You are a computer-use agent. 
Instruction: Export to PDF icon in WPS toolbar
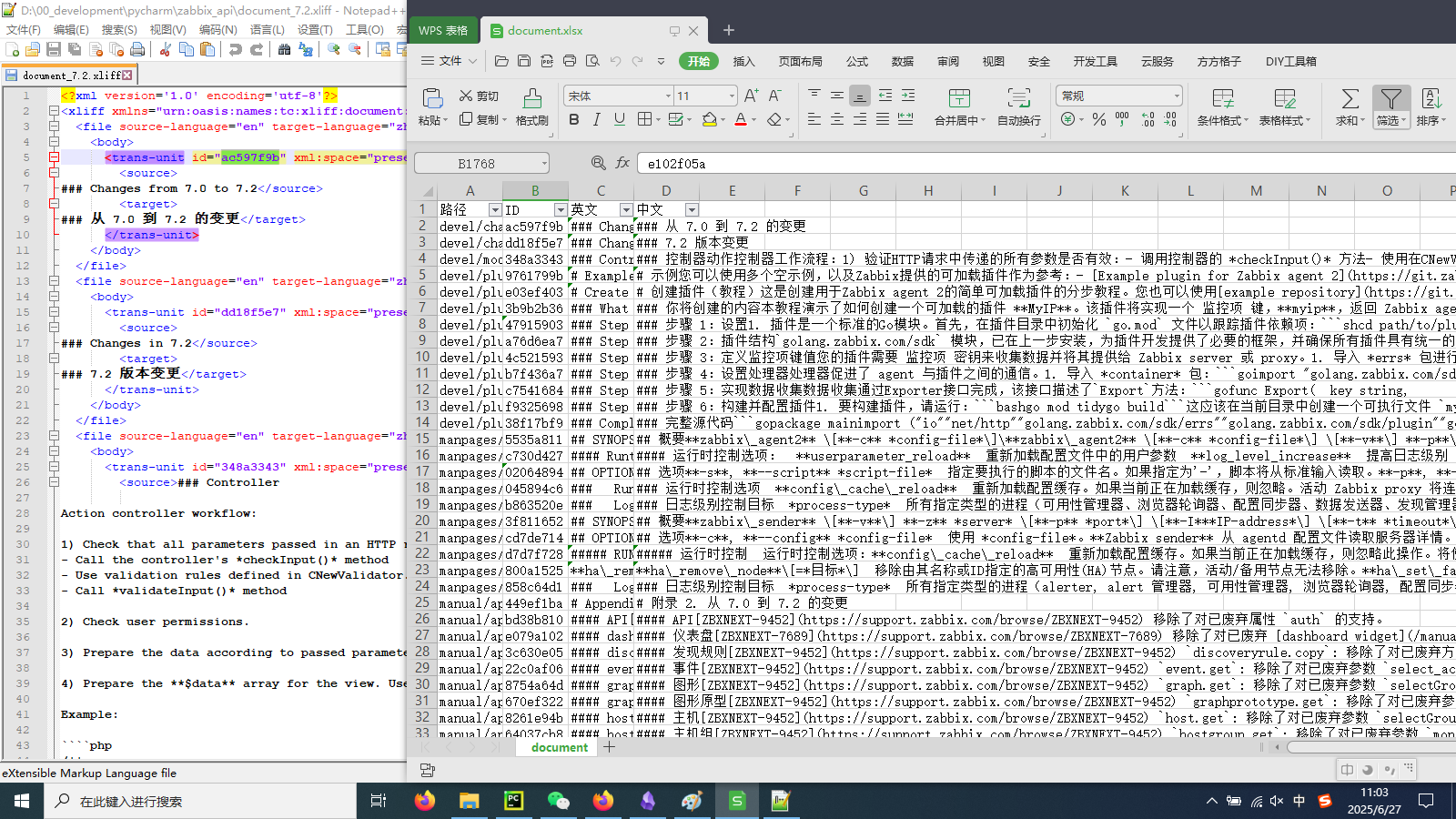click(x=547, y=61)
